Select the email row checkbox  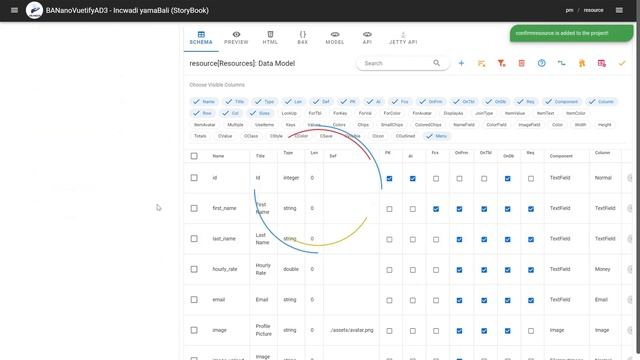194,300
